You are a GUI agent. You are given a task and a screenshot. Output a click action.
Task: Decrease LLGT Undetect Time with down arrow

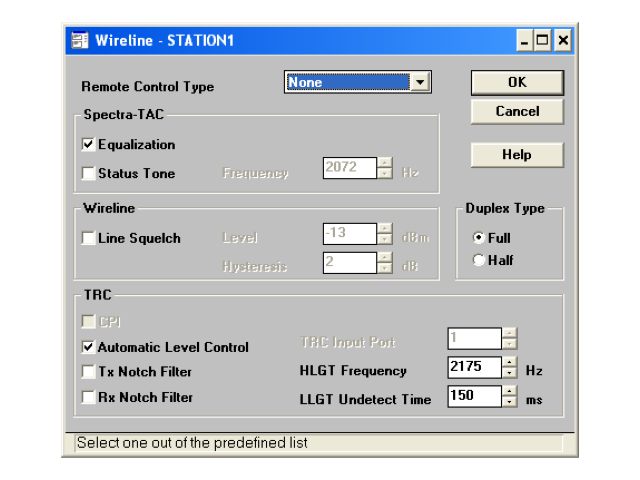coord(510,403)
